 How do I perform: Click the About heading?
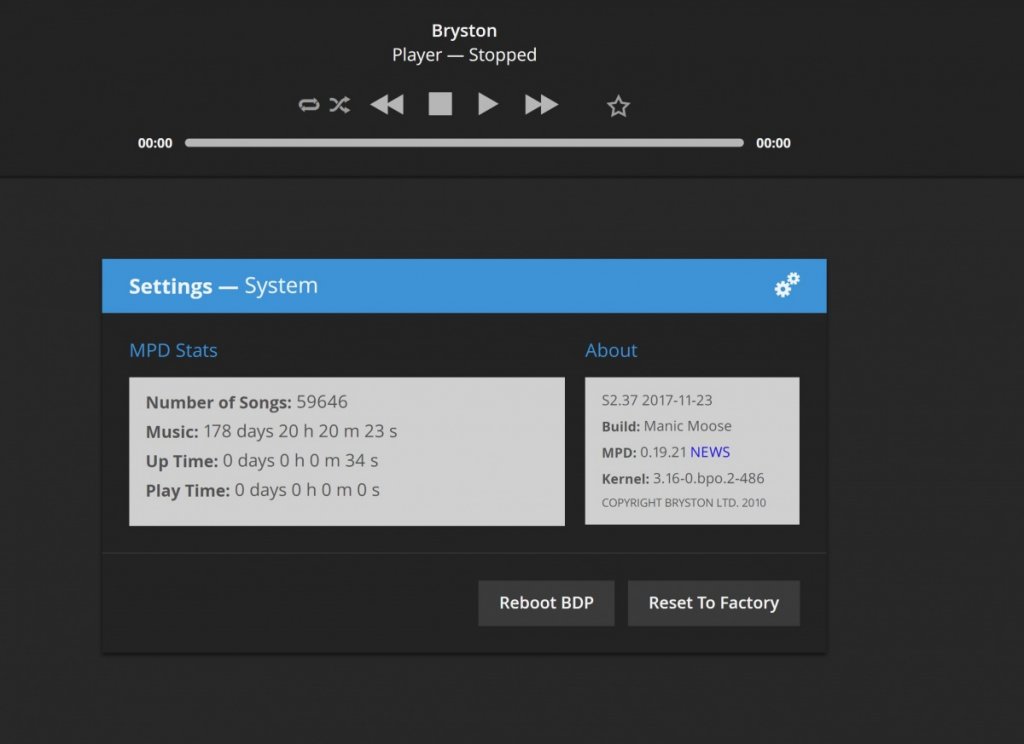pyautogui.click(x=611, y=350)
